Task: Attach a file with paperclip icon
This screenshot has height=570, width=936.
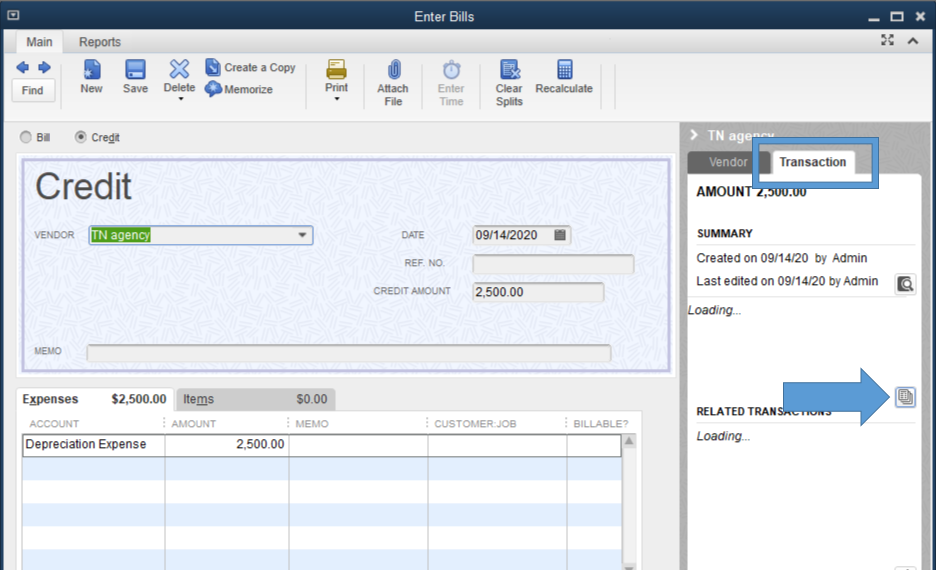Action: [393, 69]
